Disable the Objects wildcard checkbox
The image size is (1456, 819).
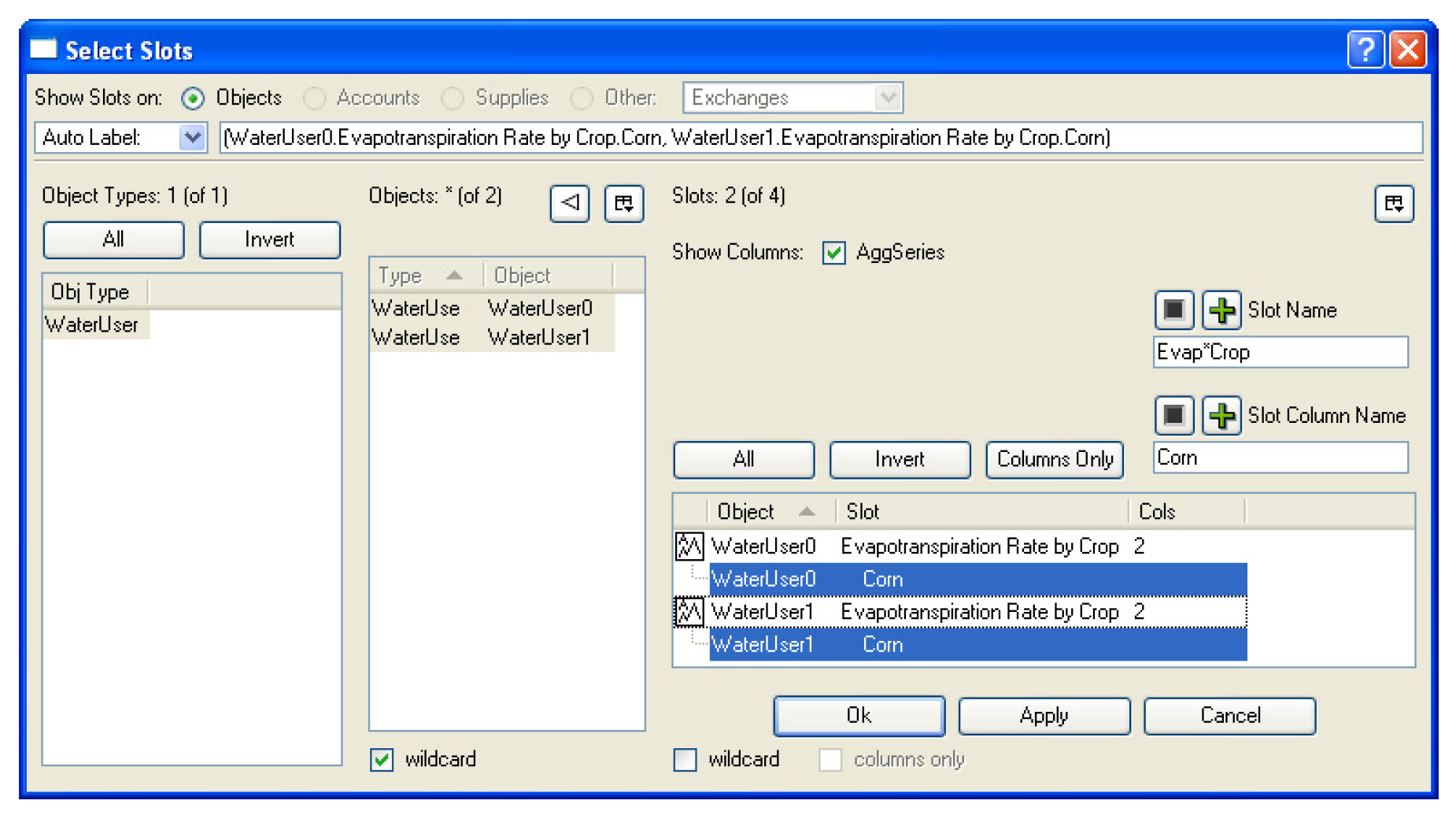(382, 760)
